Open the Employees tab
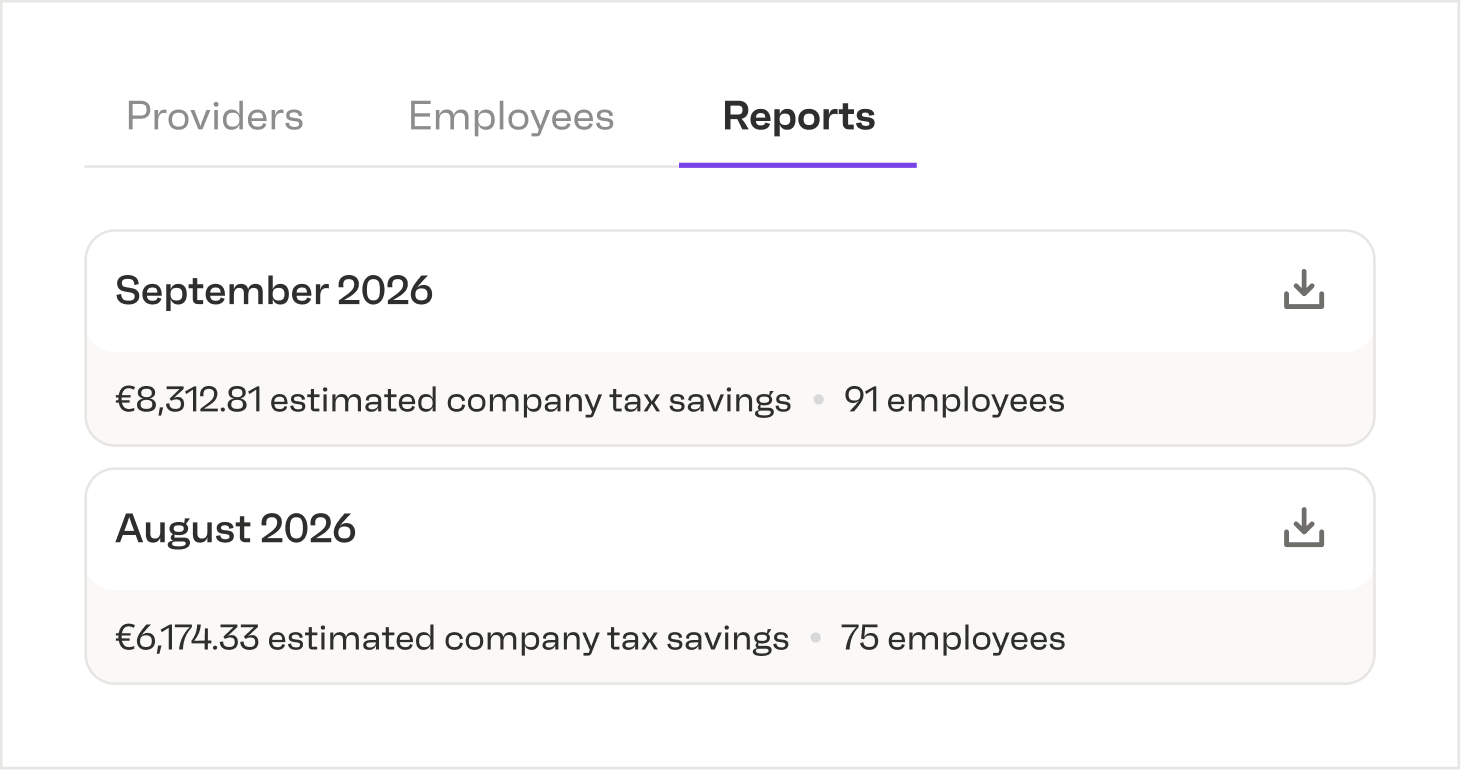Screen dimensions: 1461x770 [511, 116]
